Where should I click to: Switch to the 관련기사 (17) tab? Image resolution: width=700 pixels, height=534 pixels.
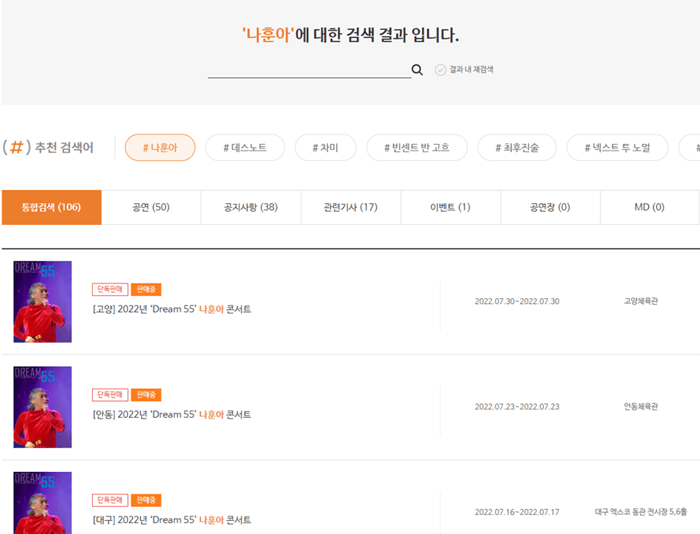click(350, 207)
